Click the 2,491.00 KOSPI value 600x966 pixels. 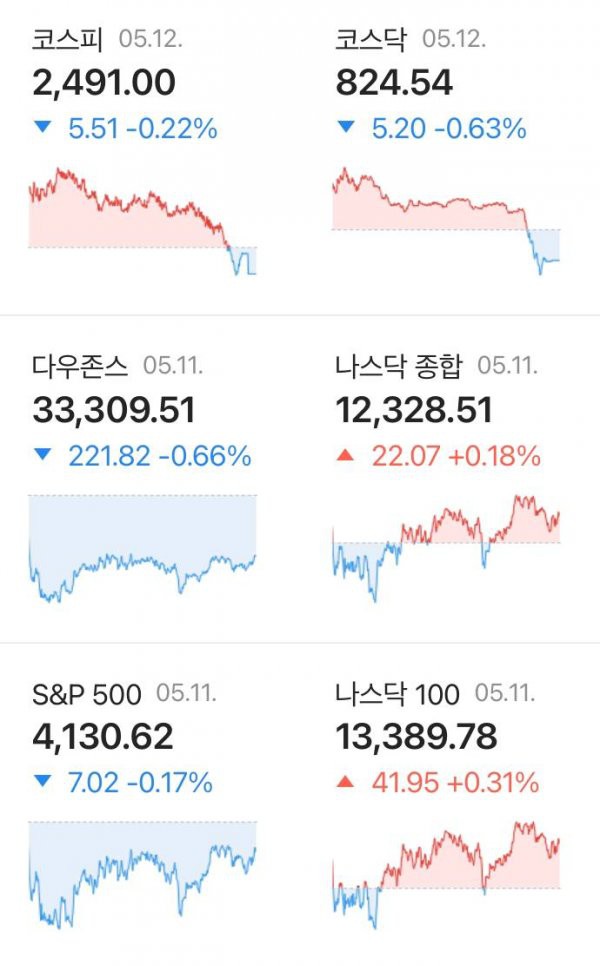[104, 83]
